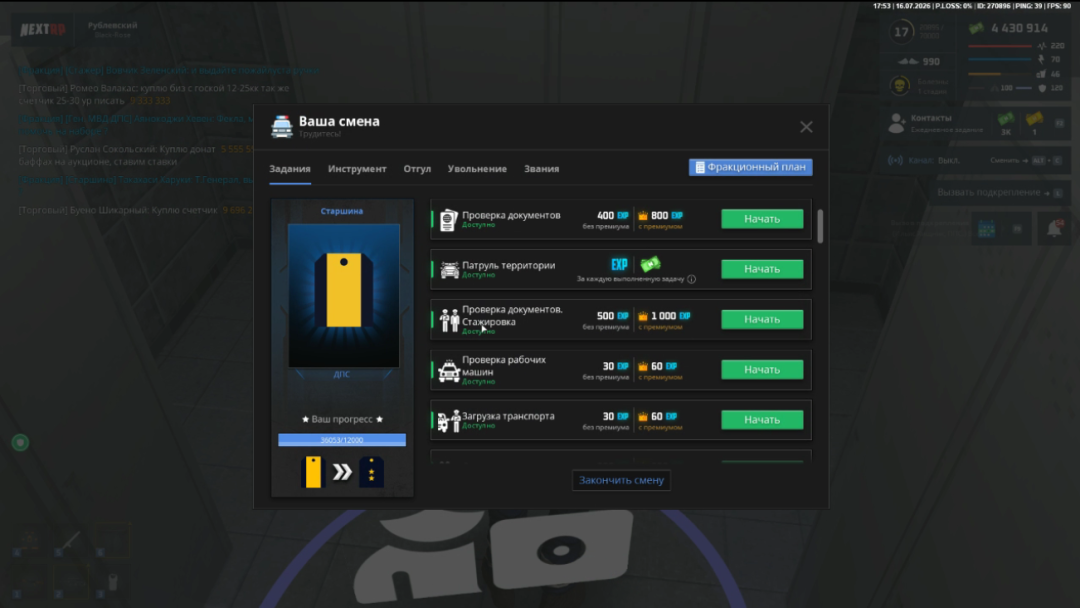Open the Инструмент tab
The height and width of the screenshot is (608, 1080).
[x=357, y=169]
